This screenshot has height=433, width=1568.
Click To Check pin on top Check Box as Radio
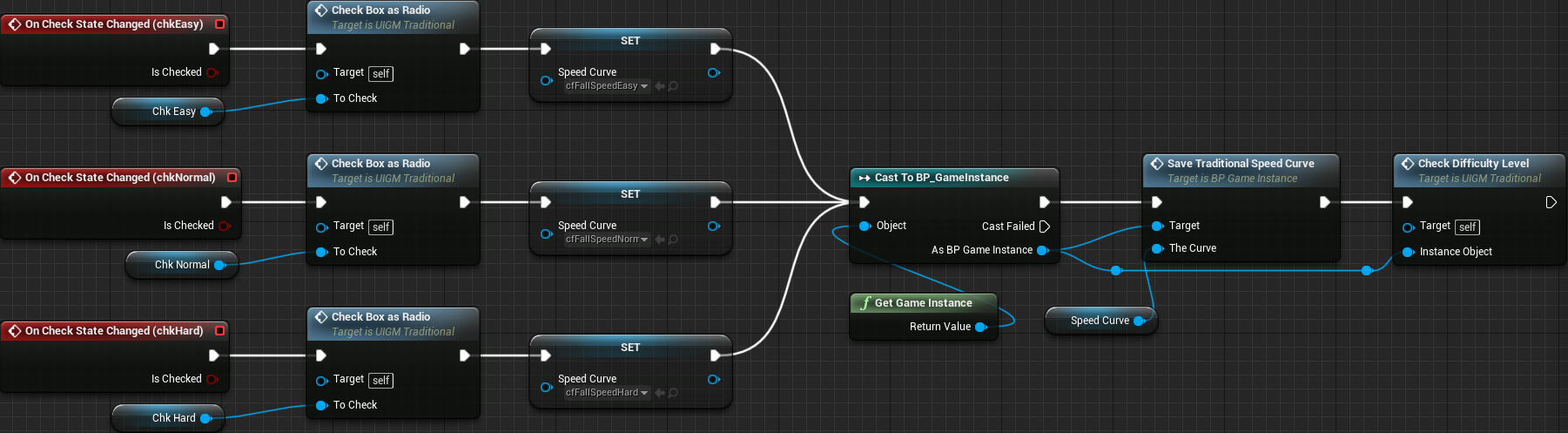[322, 98]
